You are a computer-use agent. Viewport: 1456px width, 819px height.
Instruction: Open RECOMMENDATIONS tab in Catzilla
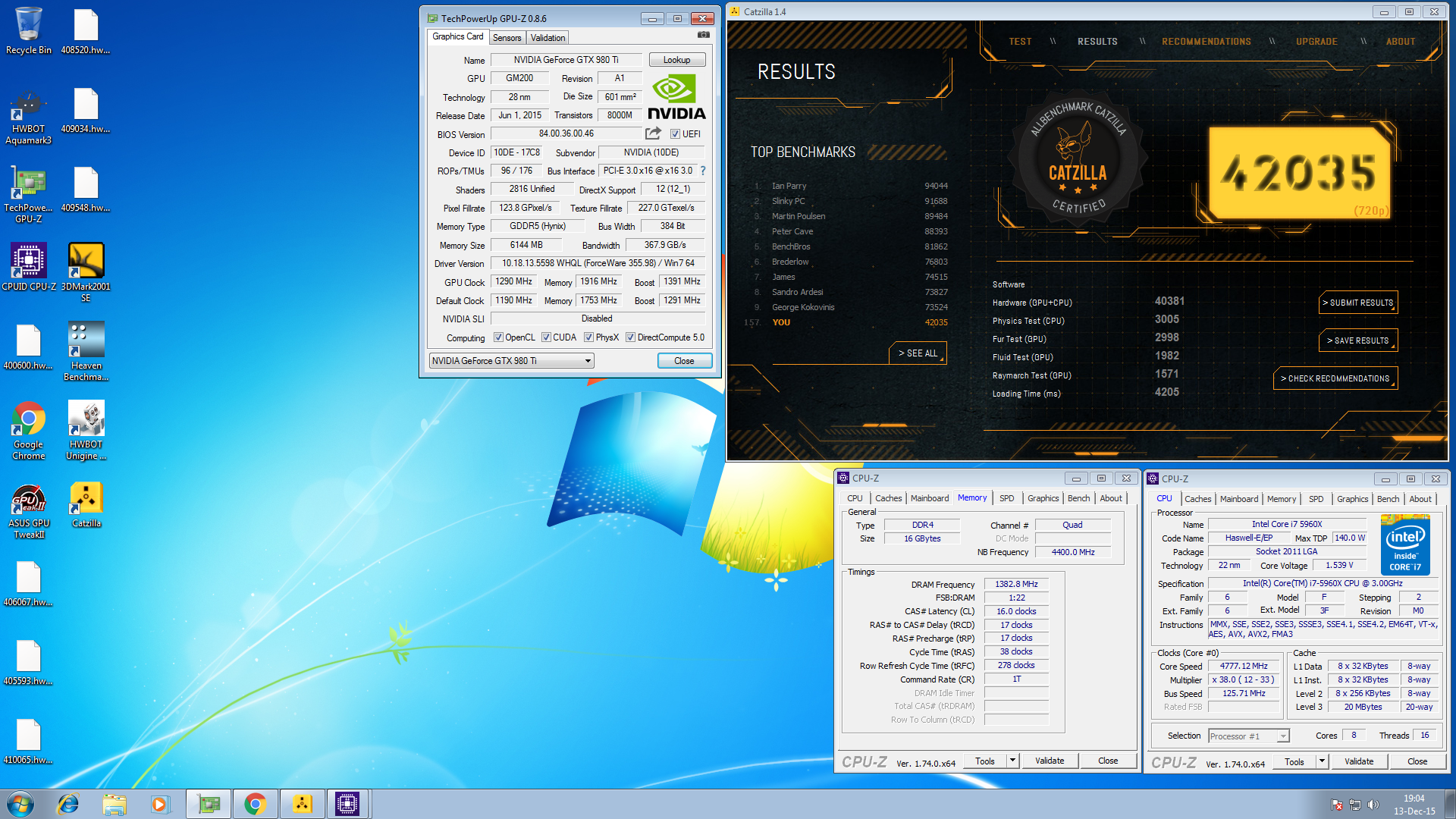coord(1207,42)
